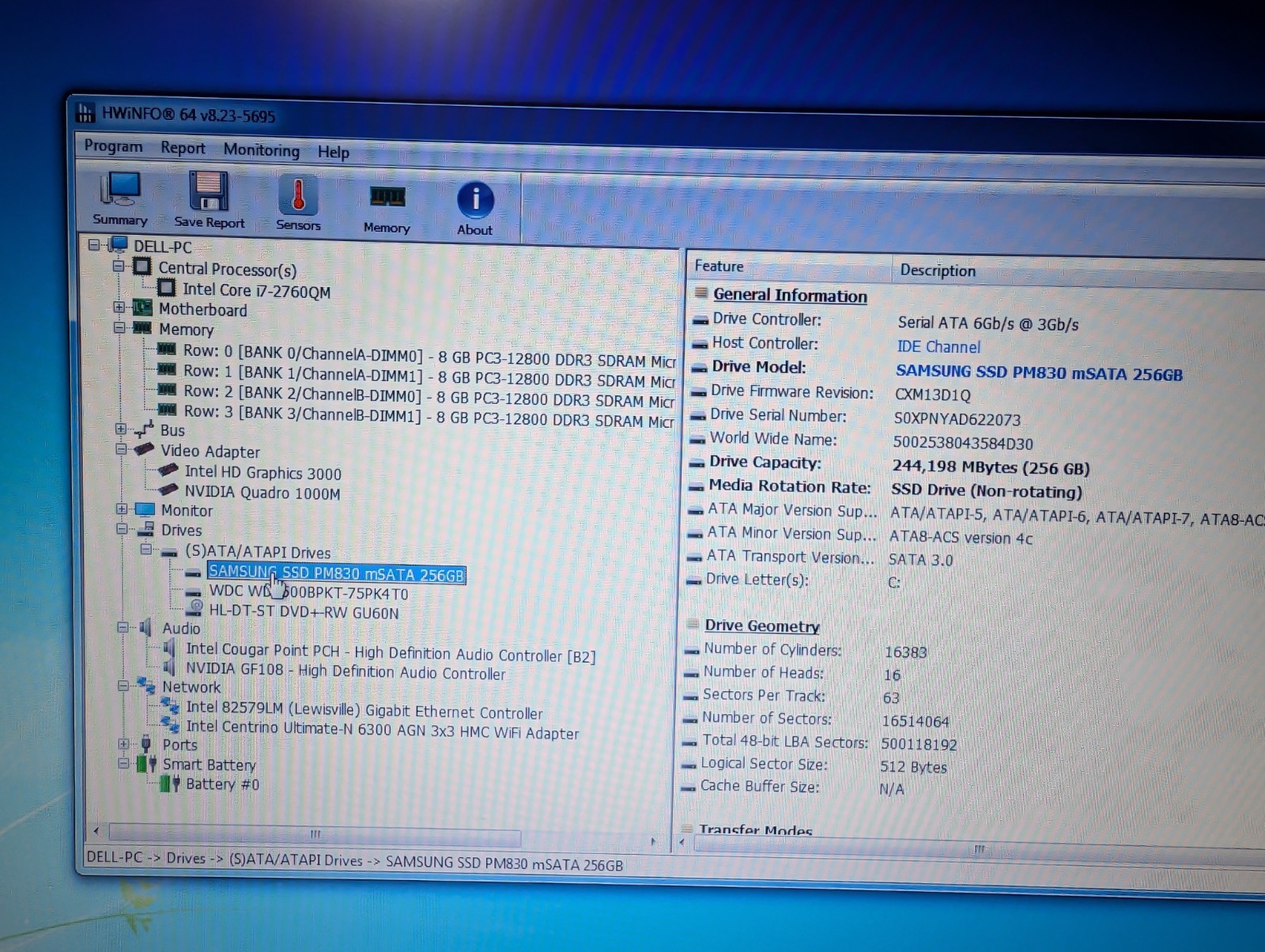Click the Smart Battery icon
This screenshot has height=952, width=1265.
click(146, 763)
